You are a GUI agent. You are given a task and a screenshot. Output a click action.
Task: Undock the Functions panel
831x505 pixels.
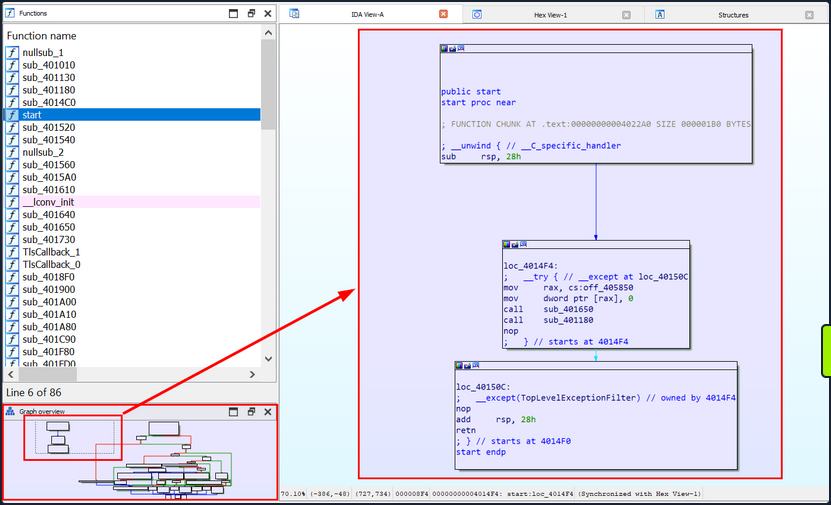click(x=251, y=13)
